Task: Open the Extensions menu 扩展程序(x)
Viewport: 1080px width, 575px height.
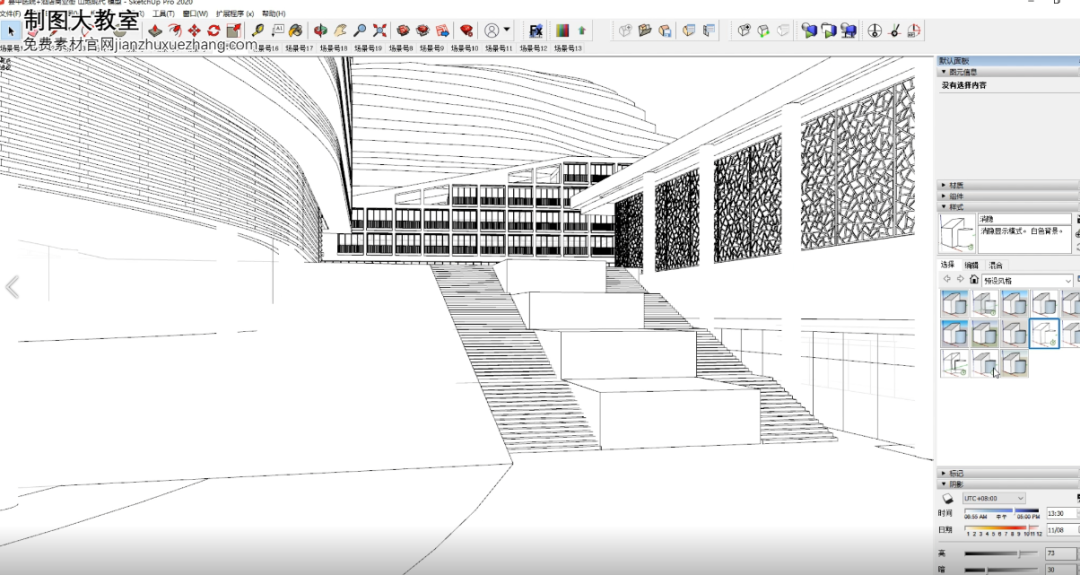Action: pos(235,13)
